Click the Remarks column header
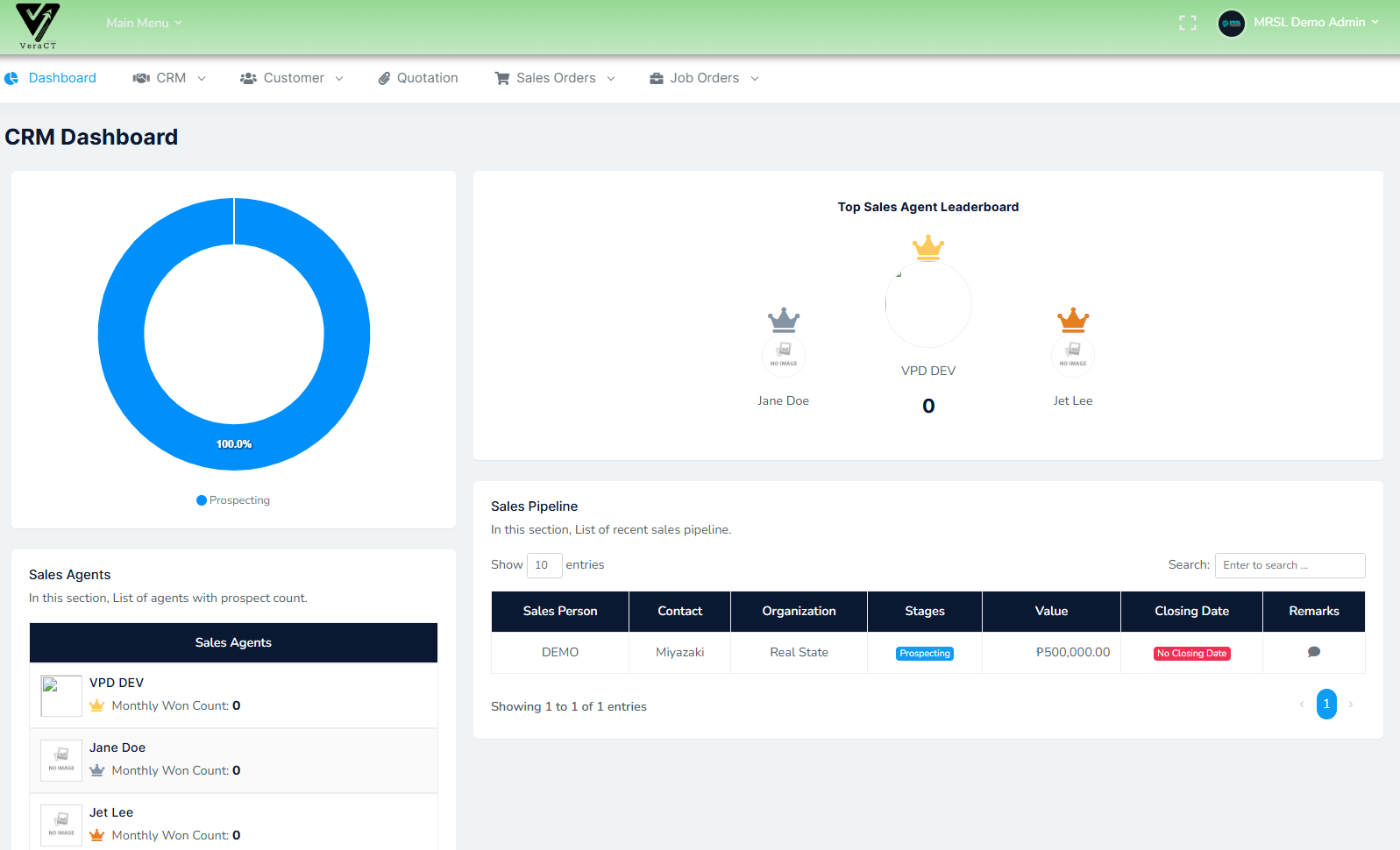The image size is (1400, 850). point(1314,612)
